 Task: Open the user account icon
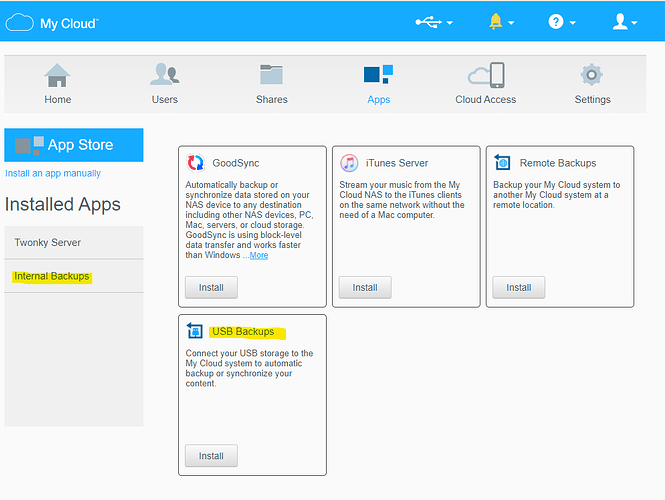pyautogui.click(x=620, y=22)
